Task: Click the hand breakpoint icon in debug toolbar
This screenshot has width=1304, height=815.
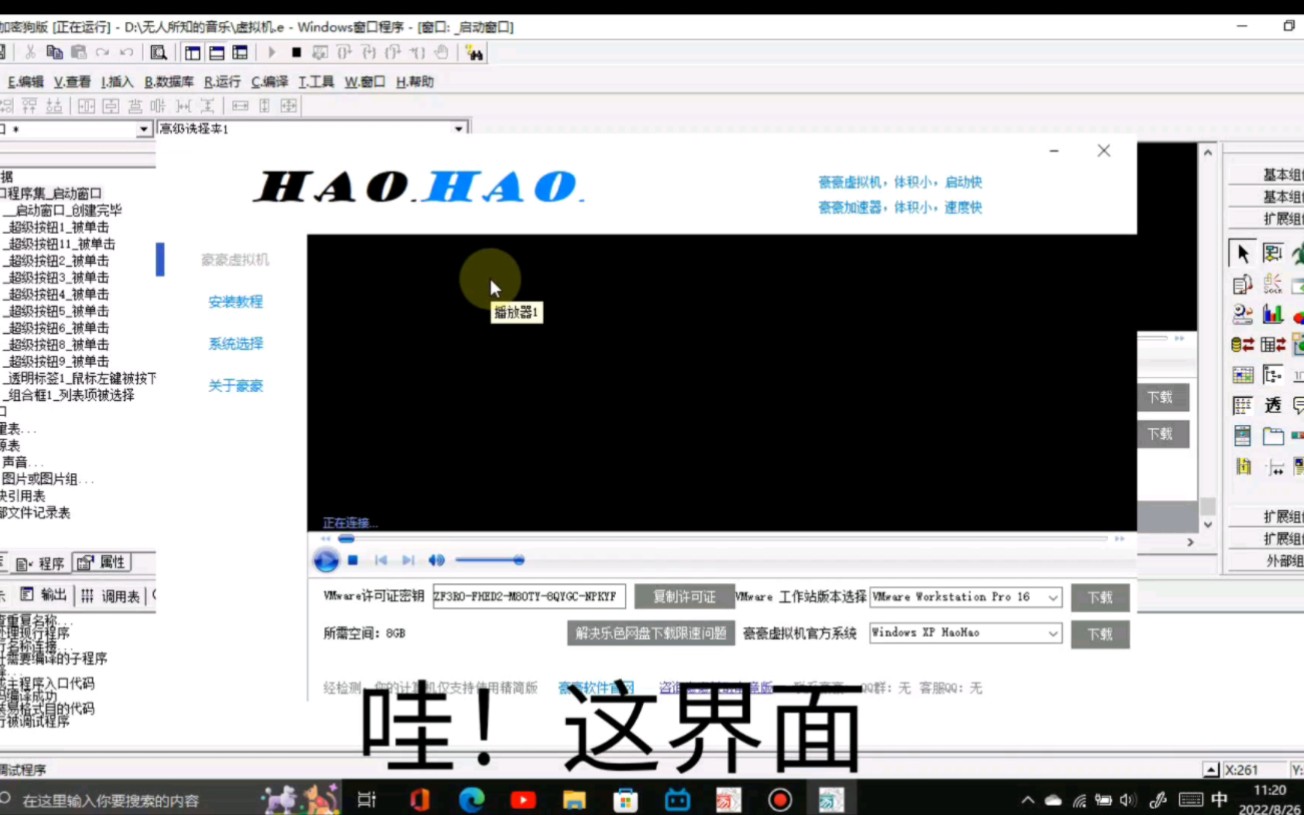Action: (x=441, y=52)
